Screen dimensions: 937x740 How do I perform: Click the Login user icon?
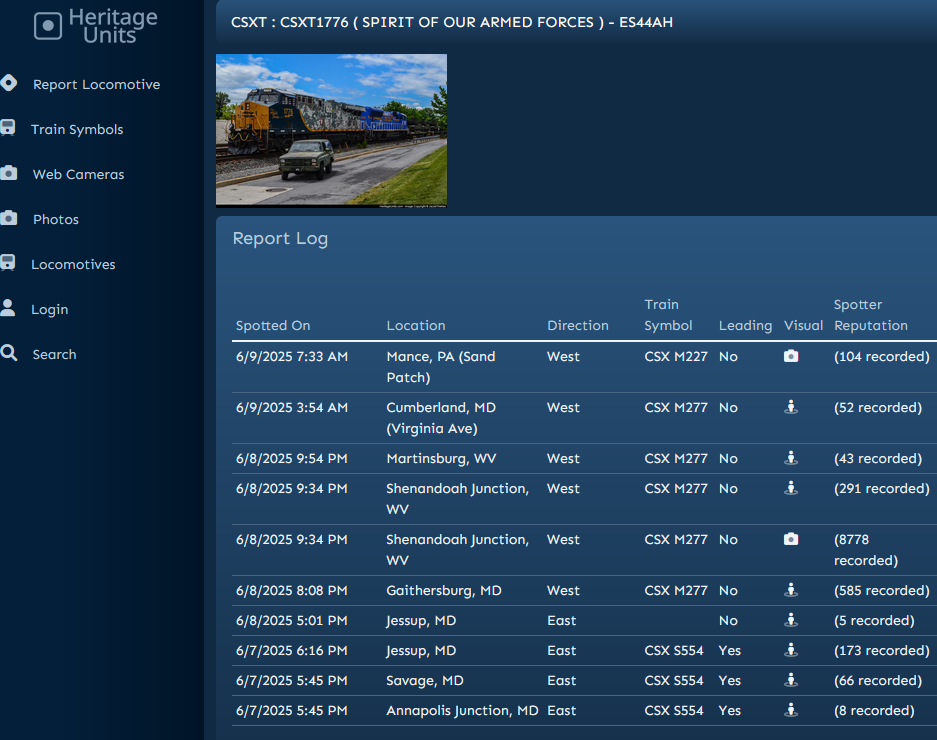pyautogui.click(x=8, y=307)
